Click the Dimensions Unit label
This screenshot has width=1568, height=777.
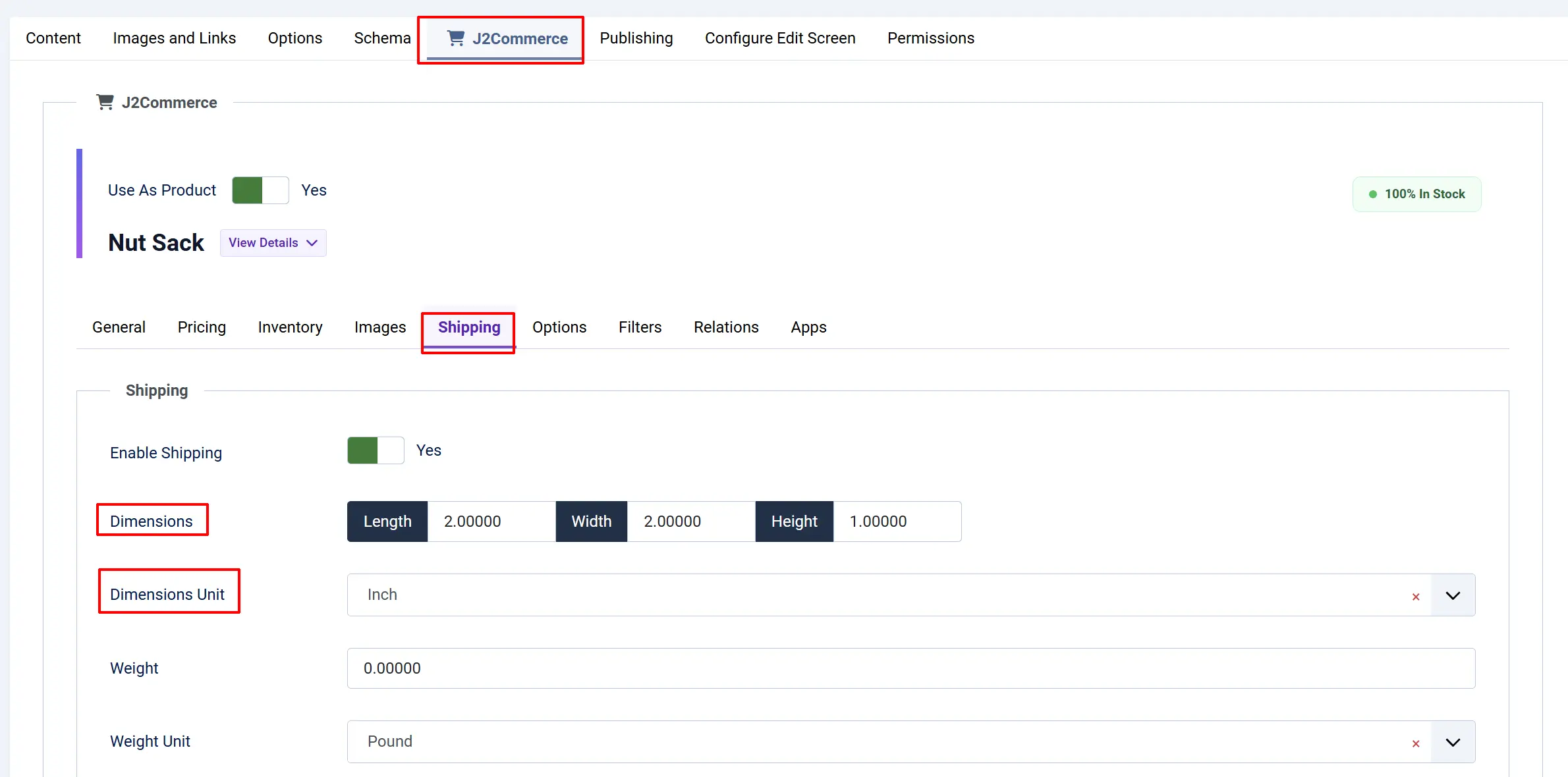167,595
